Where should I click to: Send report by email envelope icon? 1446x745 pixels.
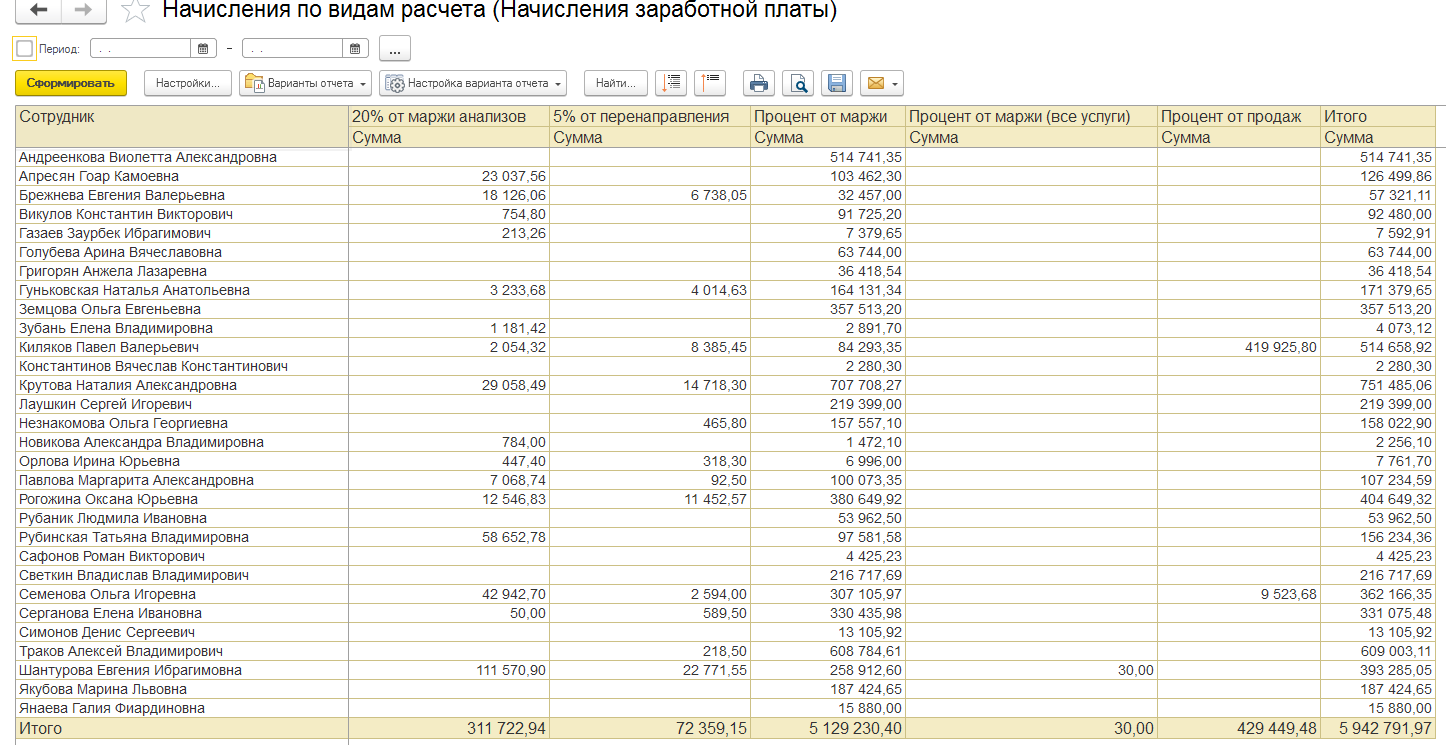coord(875,83)
